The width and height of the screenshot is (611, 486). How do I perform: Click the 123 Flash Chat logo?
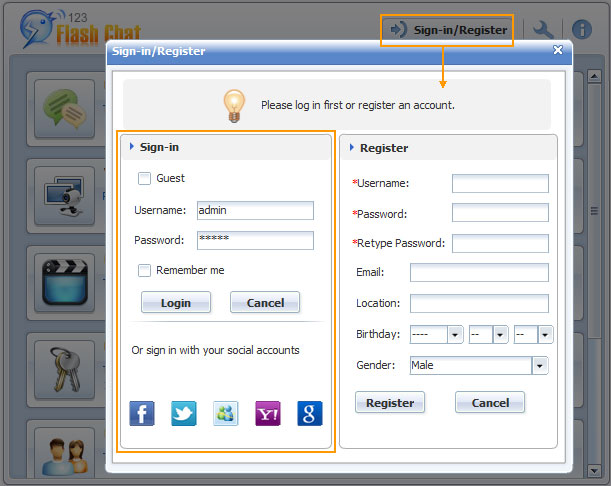pyautogui.click(x=80, y=29)
